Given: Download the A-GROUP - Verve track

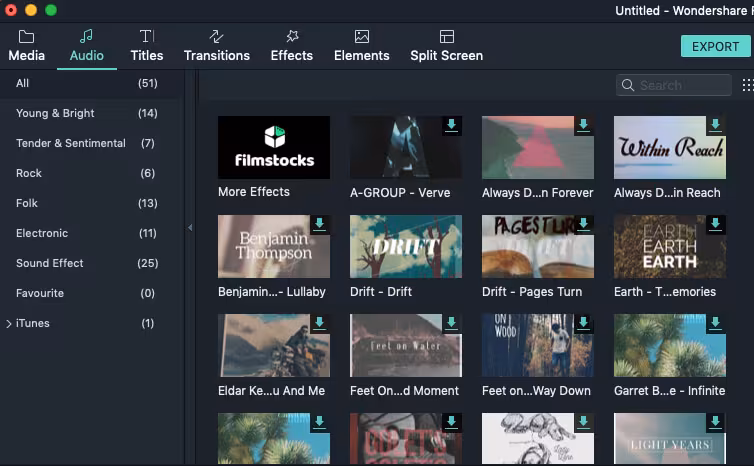Looking at the screenshot, I should (452, 126).
